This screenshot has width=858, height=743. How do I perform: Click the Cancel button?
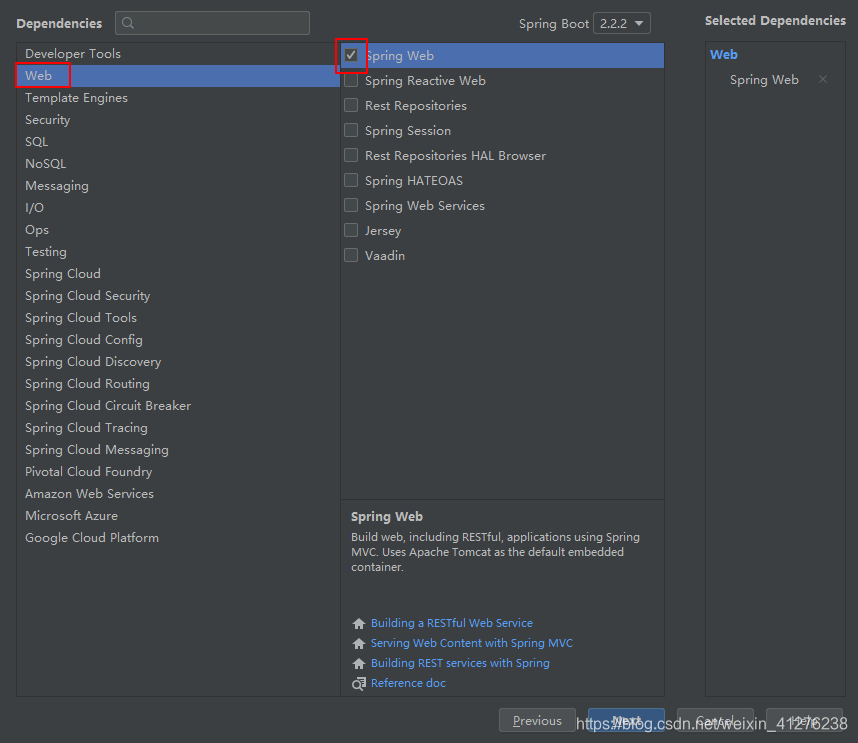(715, 721)
